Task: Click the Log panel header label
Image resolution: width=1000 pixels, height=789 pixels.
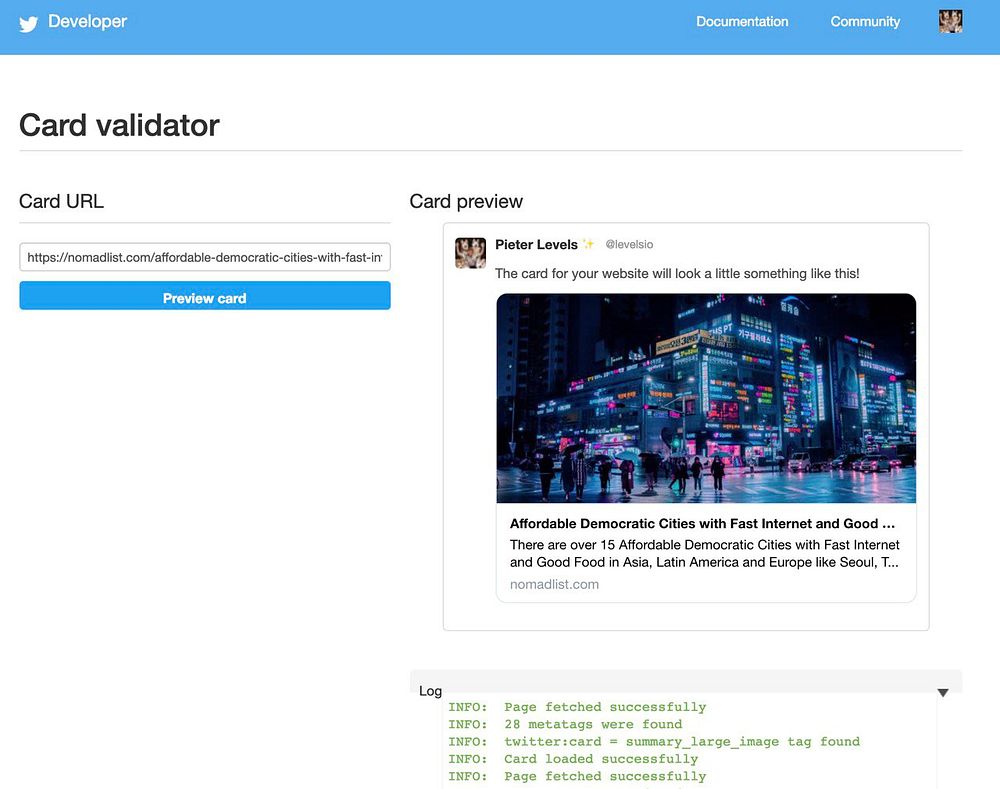Action: (x=430, y=691)
